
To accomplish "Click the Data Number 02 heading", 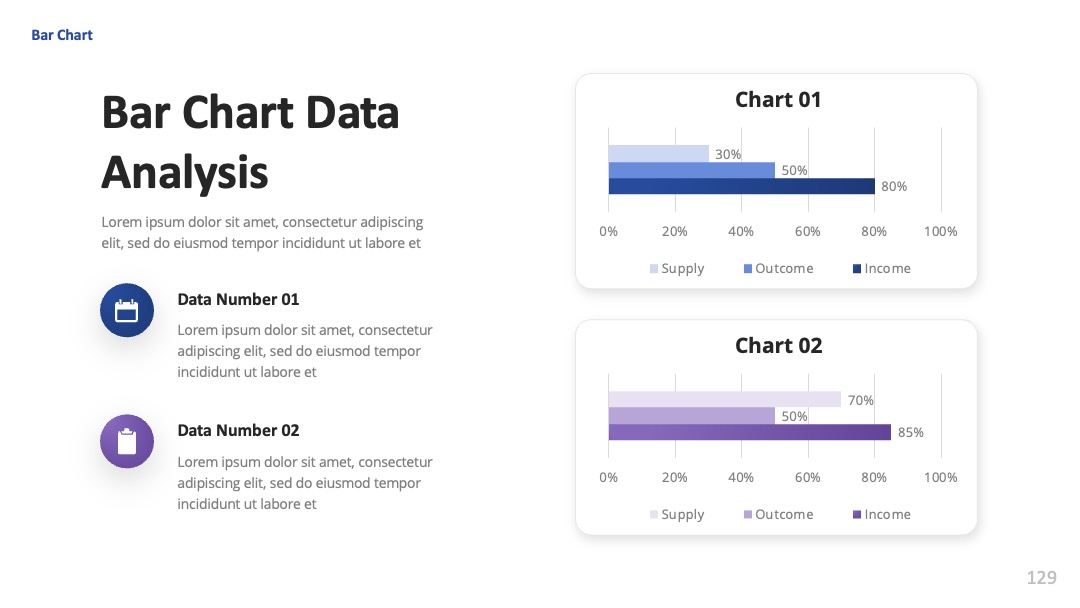I will click(x=238, y=430).
